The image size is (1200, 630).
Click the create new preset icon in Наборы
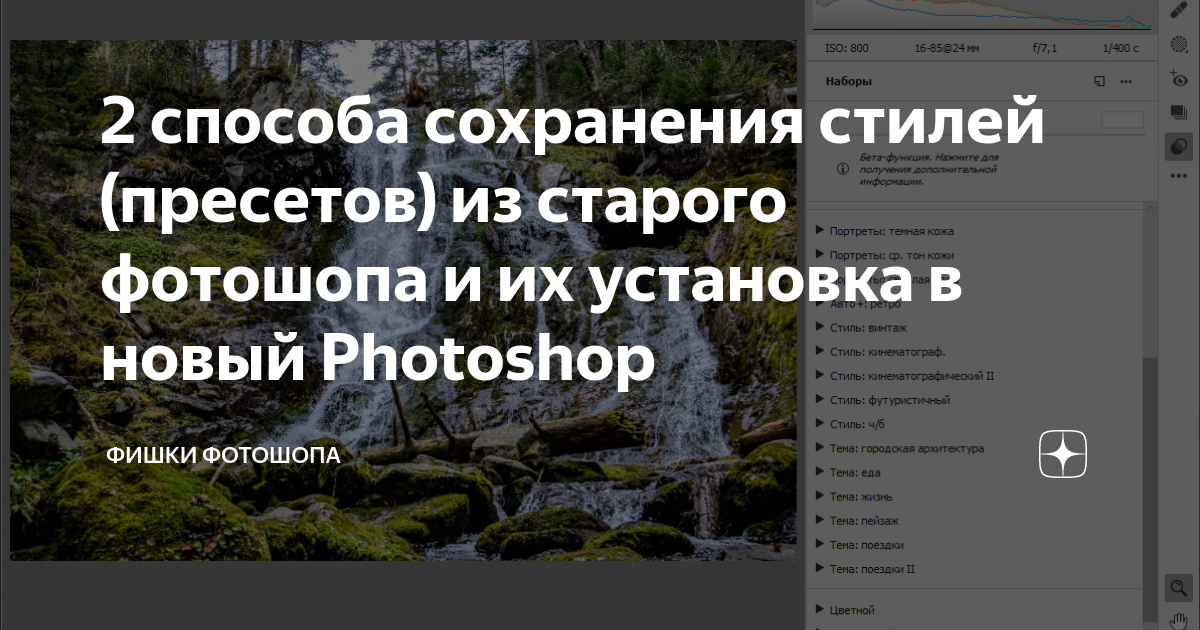coord(1100,81)
